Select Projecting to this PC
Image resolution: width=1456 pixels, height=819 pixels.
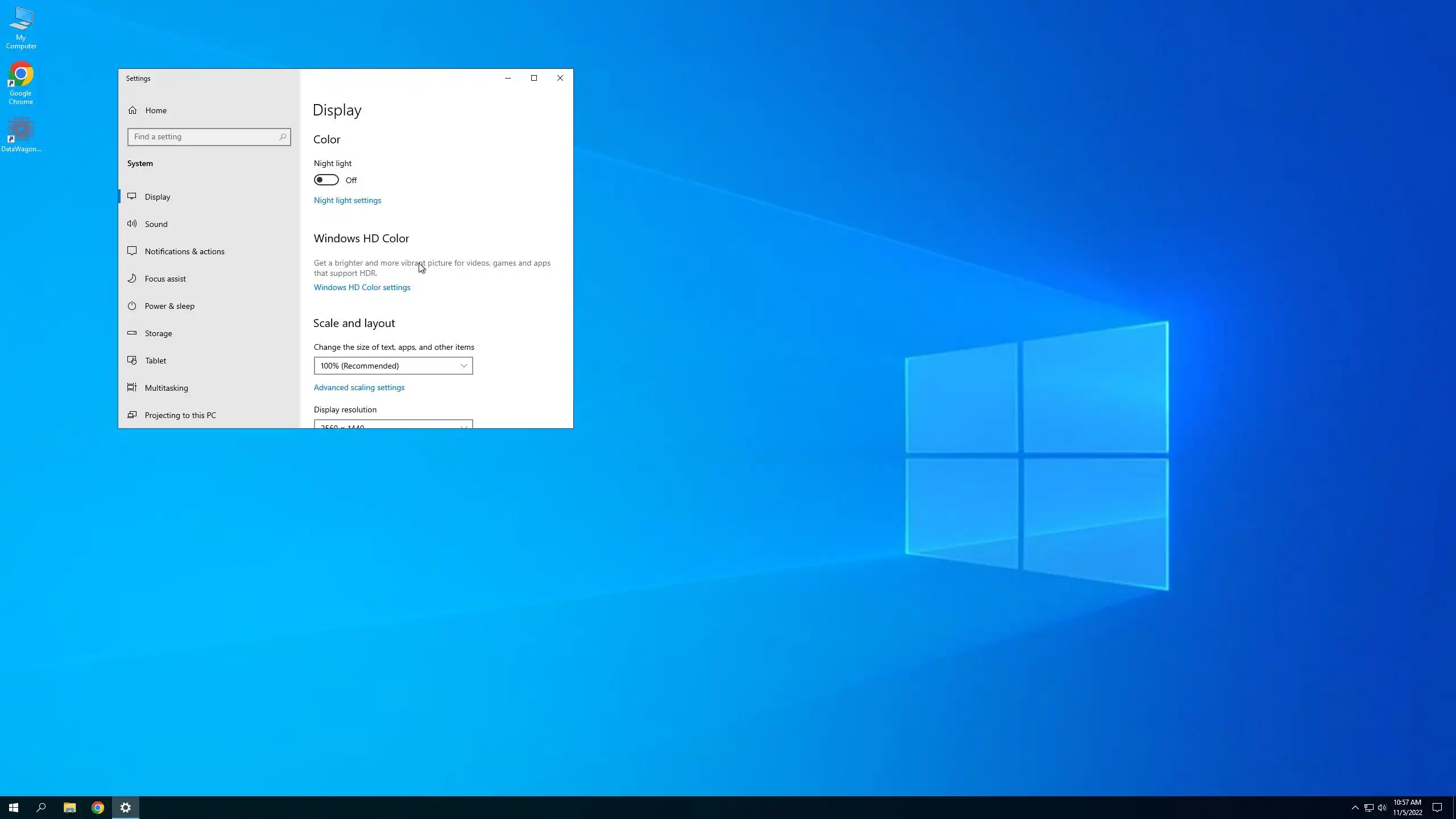click(x=180, y=415)
